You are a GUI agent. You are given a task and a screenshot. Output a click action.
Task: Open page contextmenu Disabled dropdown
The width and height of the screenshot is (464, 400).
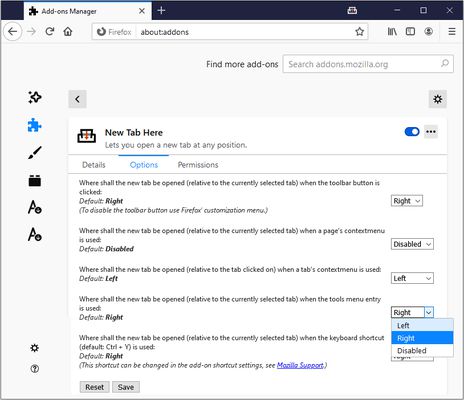(412, 244)
